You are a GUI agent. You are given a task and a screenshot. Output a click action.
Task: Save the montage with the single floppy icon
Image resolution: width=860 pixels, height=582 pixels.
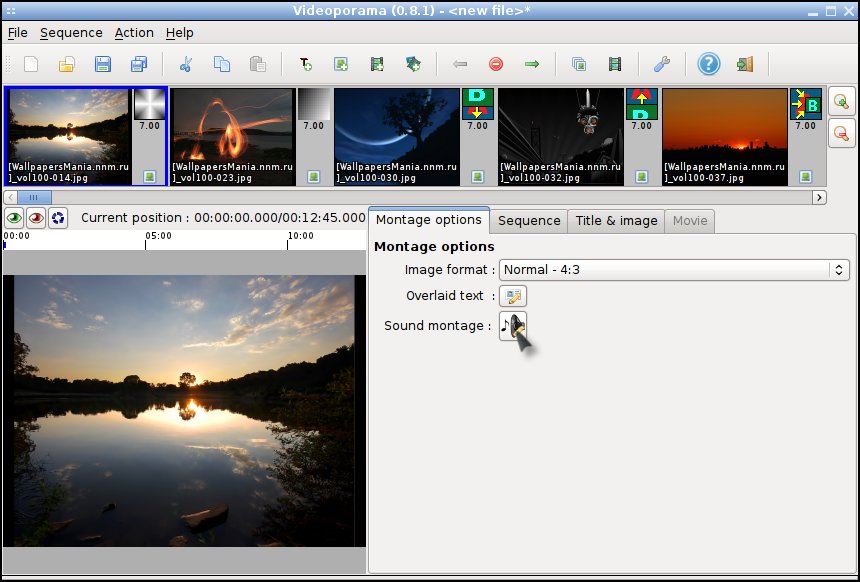coord(103,64)
